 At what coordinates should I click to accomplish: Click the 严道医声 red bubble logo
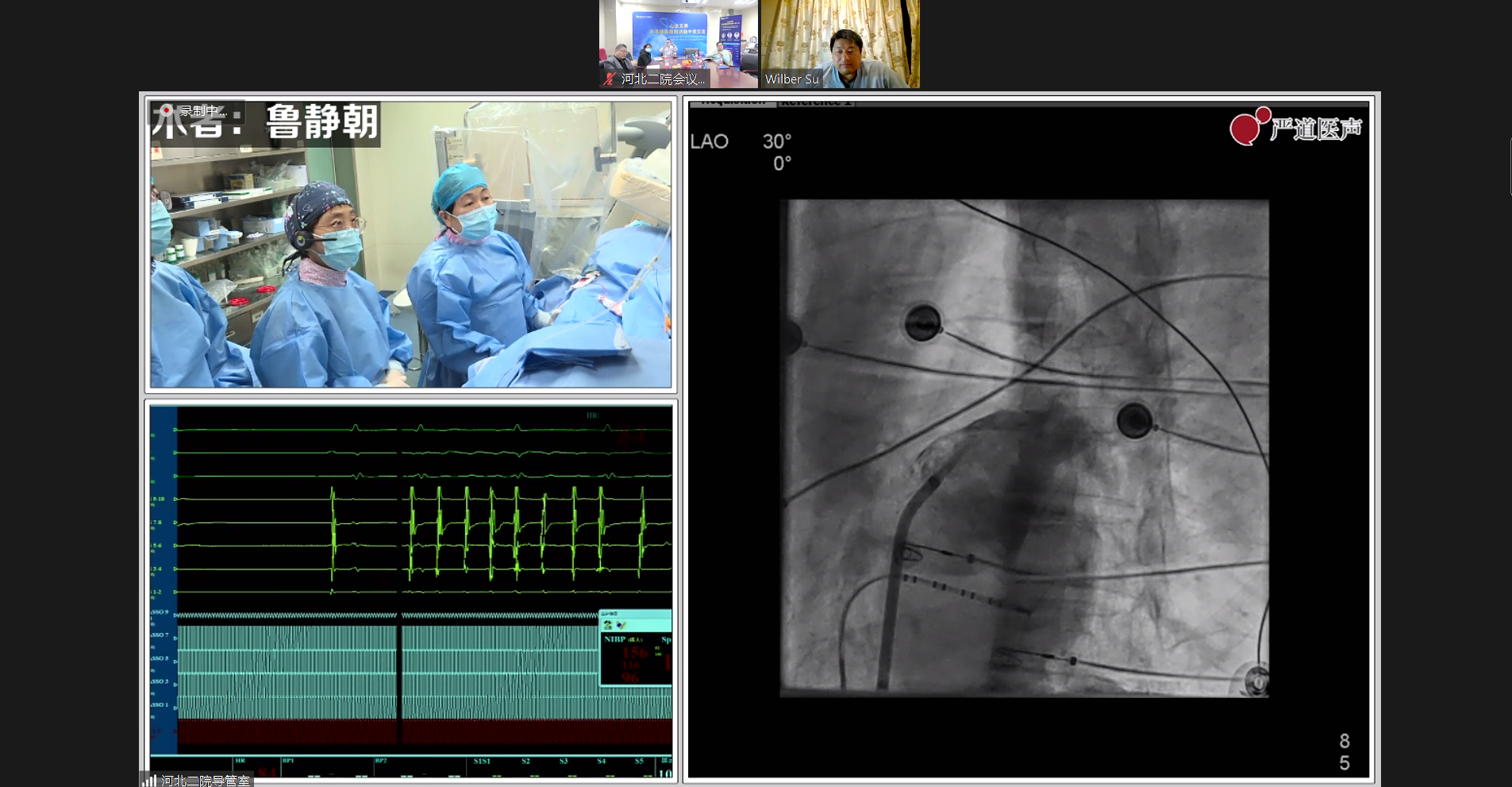pos(1248,127)
